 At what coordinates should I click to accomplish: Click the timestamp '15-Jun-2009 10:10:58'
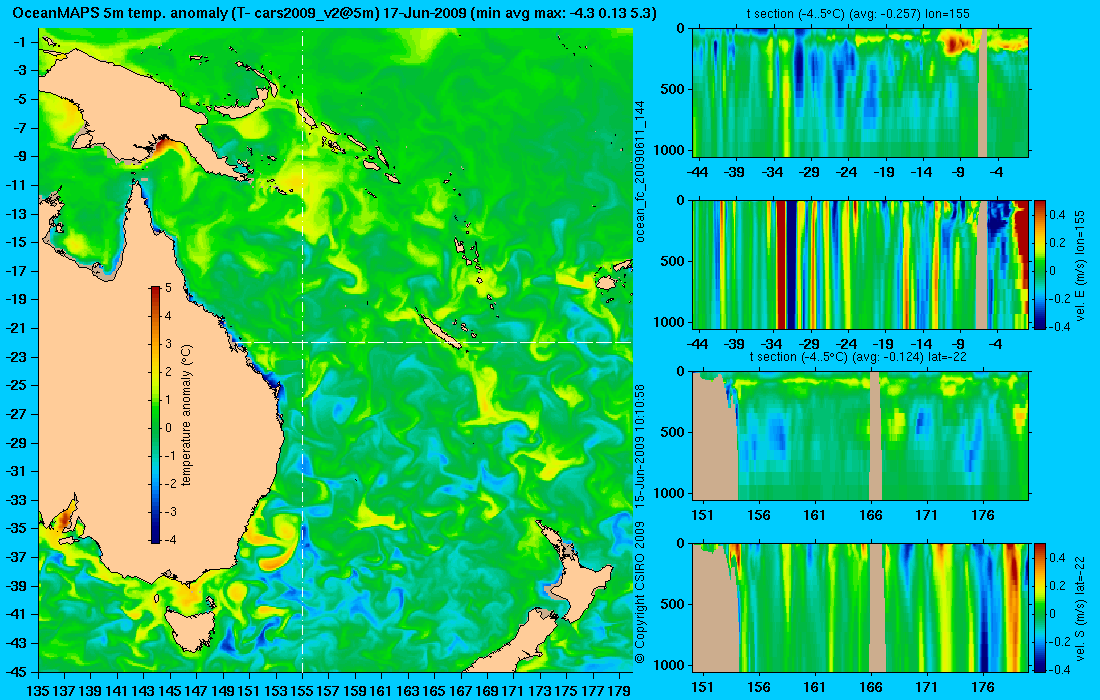640,448
